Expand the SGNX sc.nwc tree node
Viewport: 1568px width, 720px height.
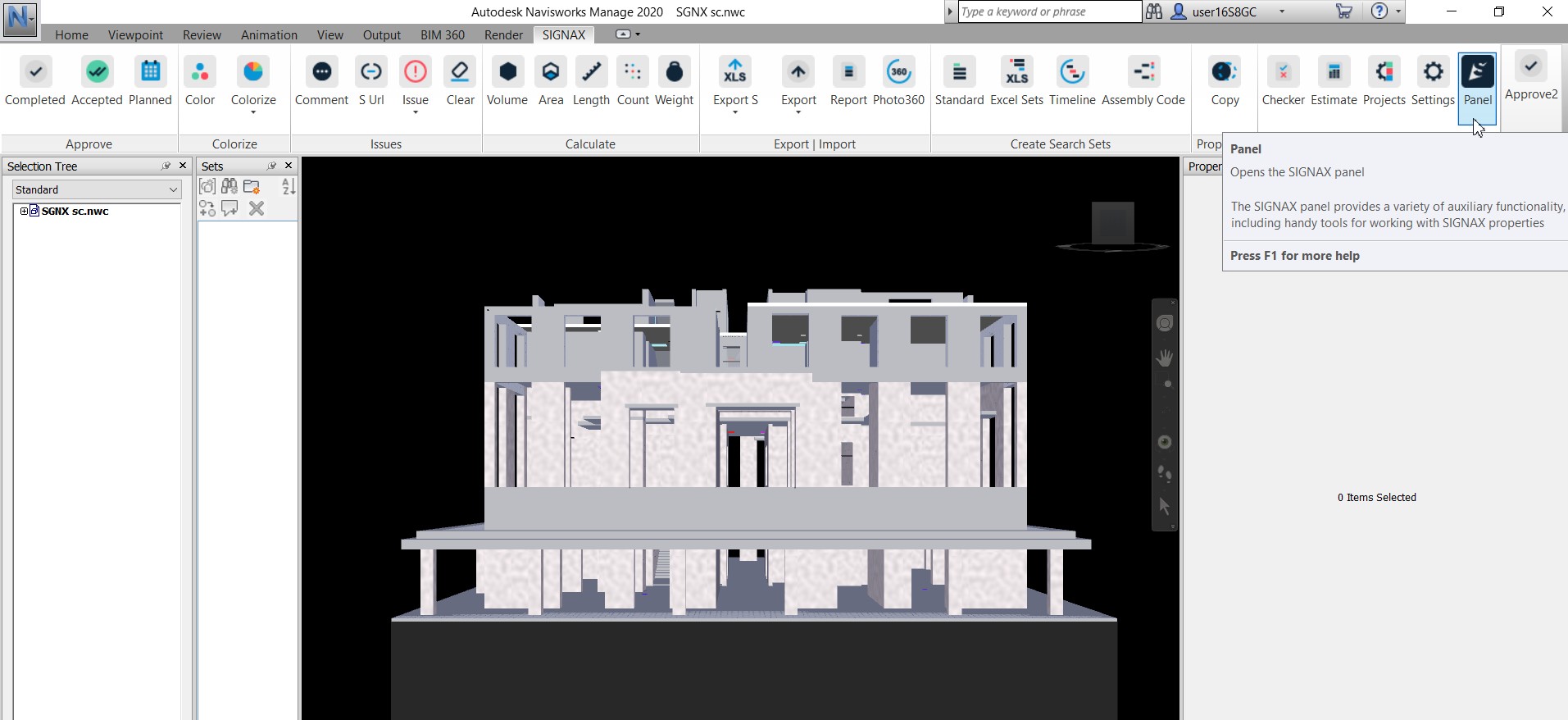[x=24, y=211]
